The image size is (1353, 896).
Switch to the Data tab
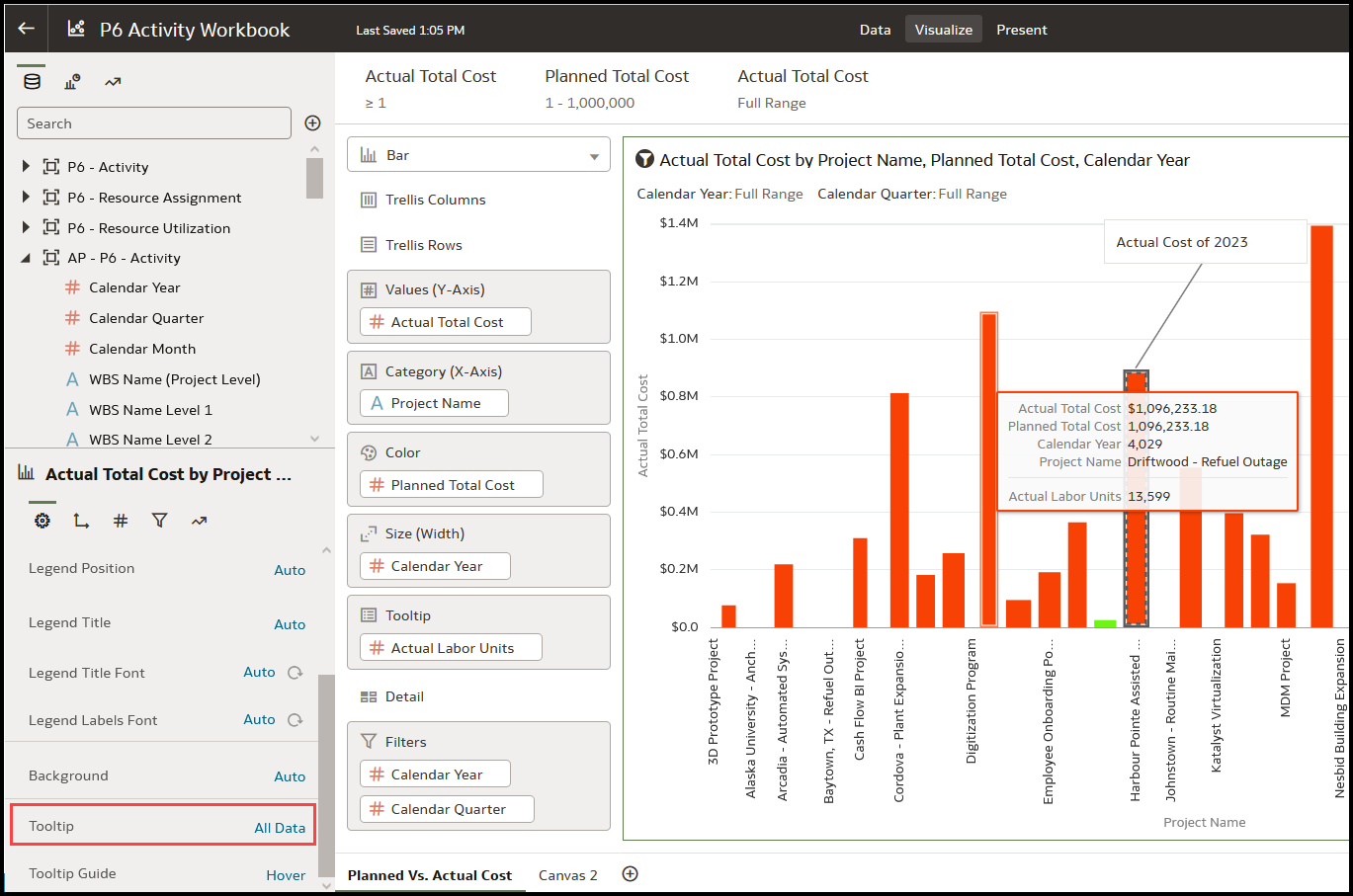click(x=875, y=30)
